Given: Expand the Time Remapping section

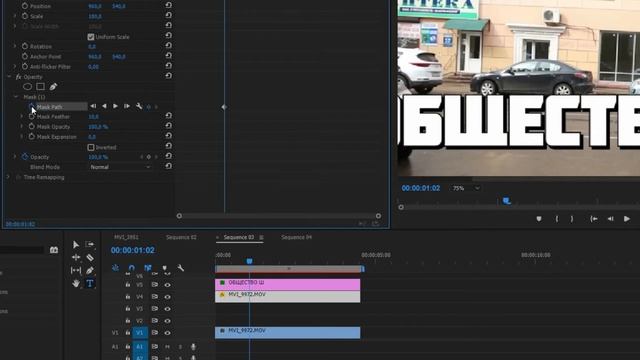Looking at the screenshot, I should 8,177.
